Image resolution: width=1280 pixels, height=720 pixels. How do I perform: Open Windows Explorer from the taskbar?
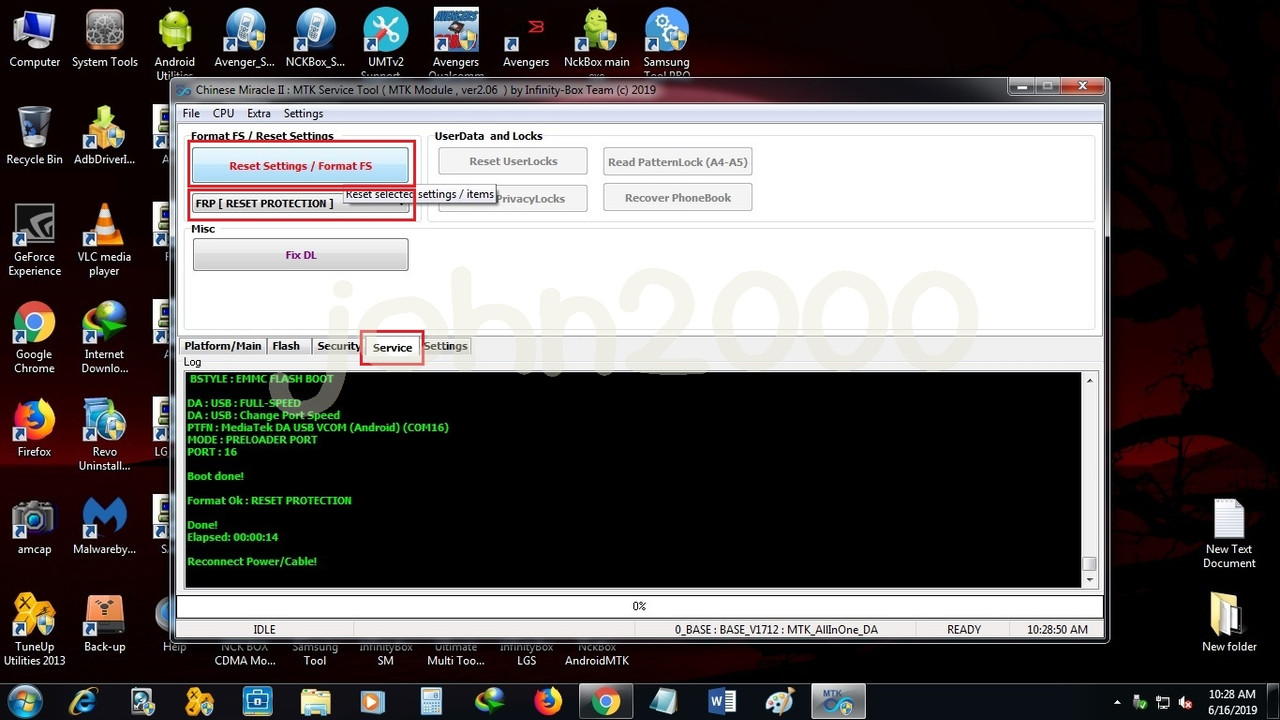click(x=315, y=701)
